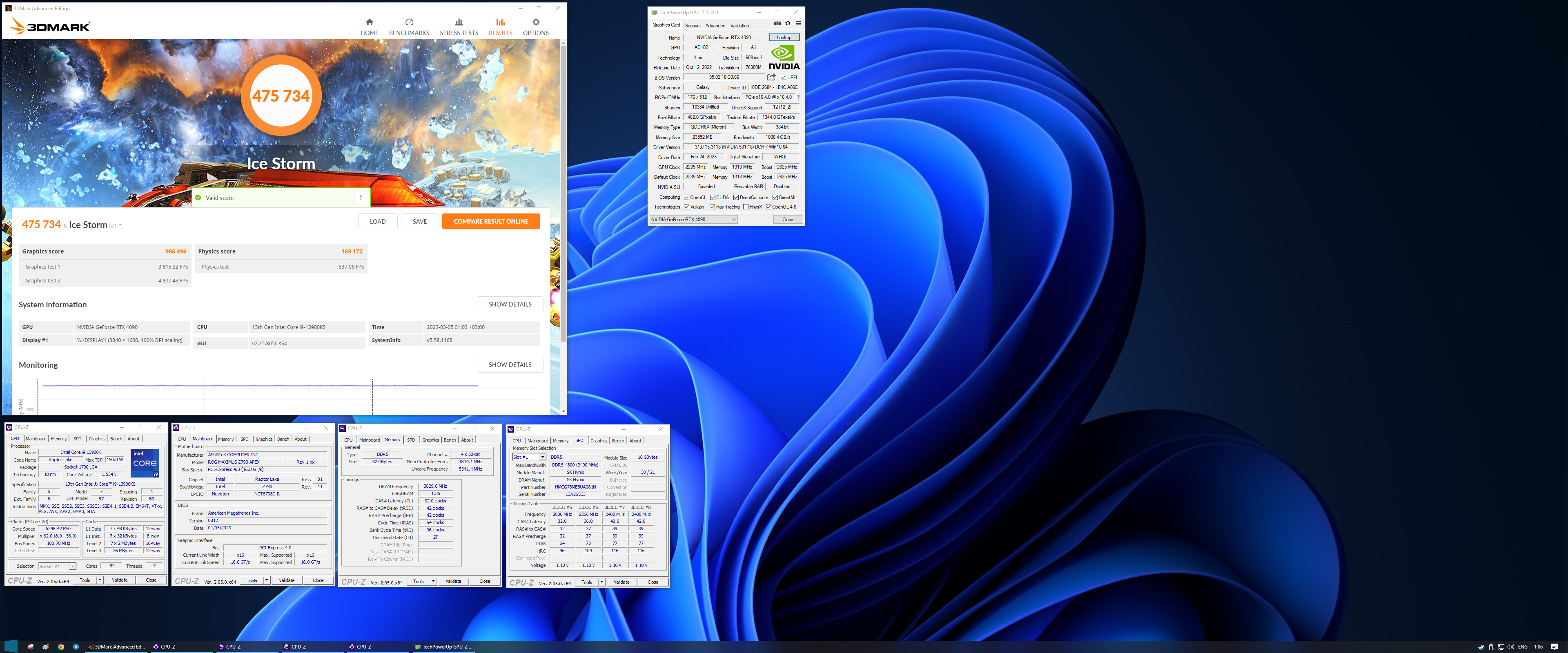Image resolution: width=1568 pixels, height=653 pixels.
Task: Switch to Validation tab in GPU-Z
Action: tap(739, 26)
